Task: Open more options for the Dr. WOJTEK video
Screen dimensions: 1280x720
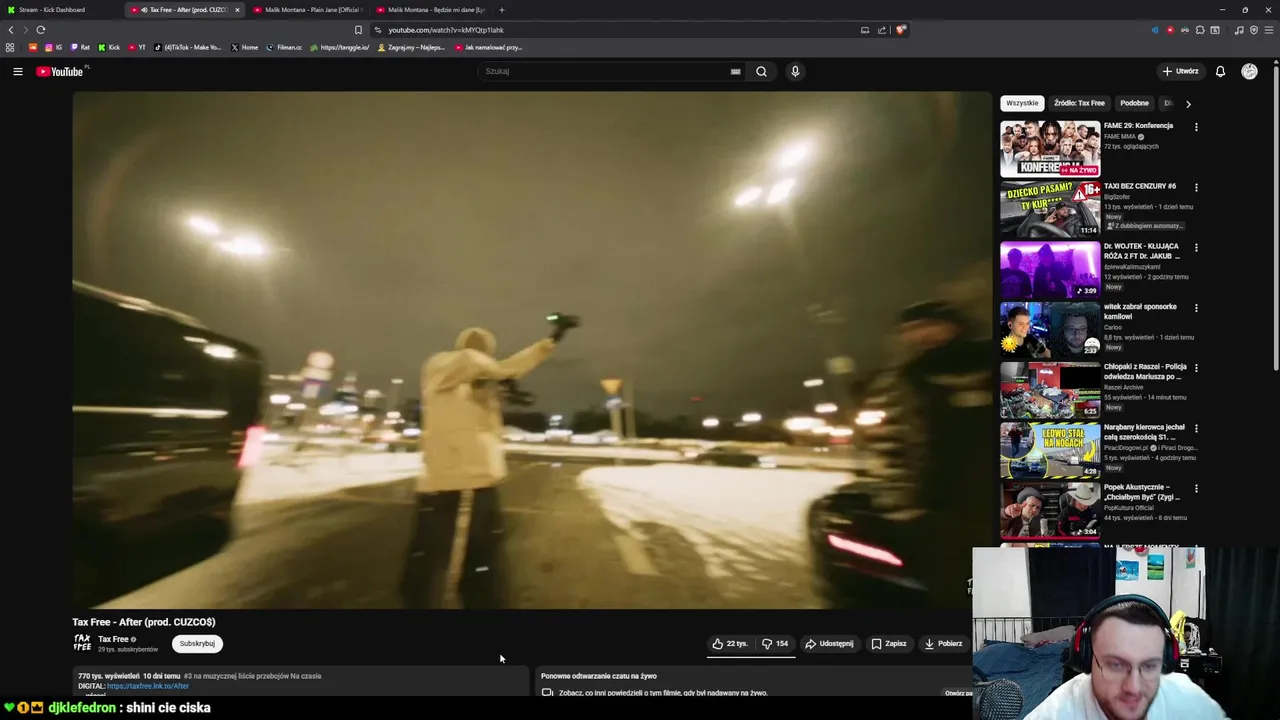Action: coord(1196,247)
